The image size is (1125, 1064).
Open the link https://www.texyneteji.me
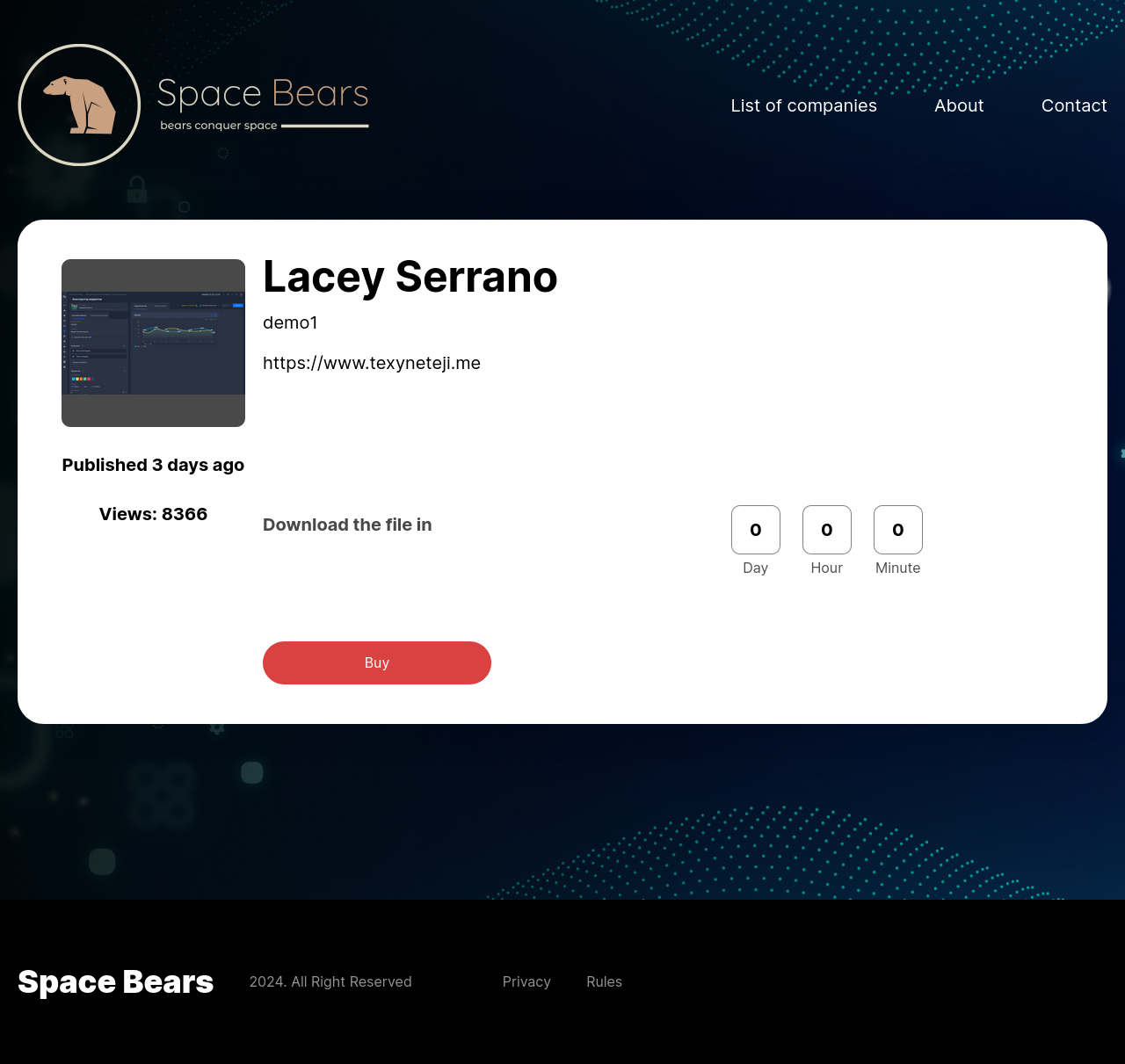371,363
